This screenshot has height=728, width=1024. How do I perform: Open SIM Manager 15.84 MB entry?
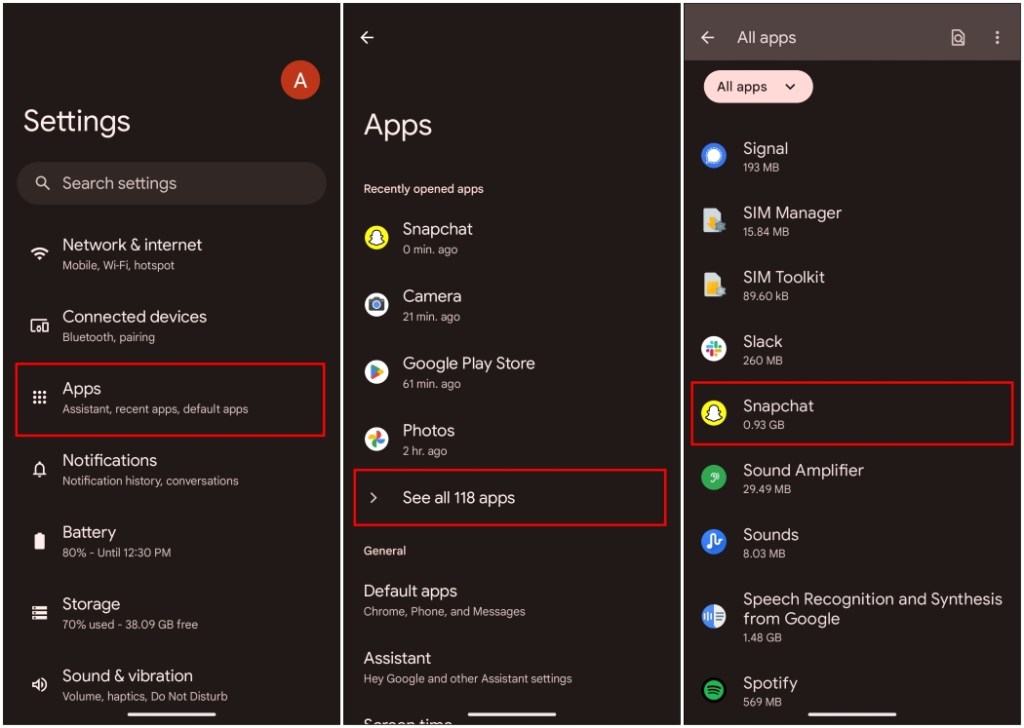[852, 221]
